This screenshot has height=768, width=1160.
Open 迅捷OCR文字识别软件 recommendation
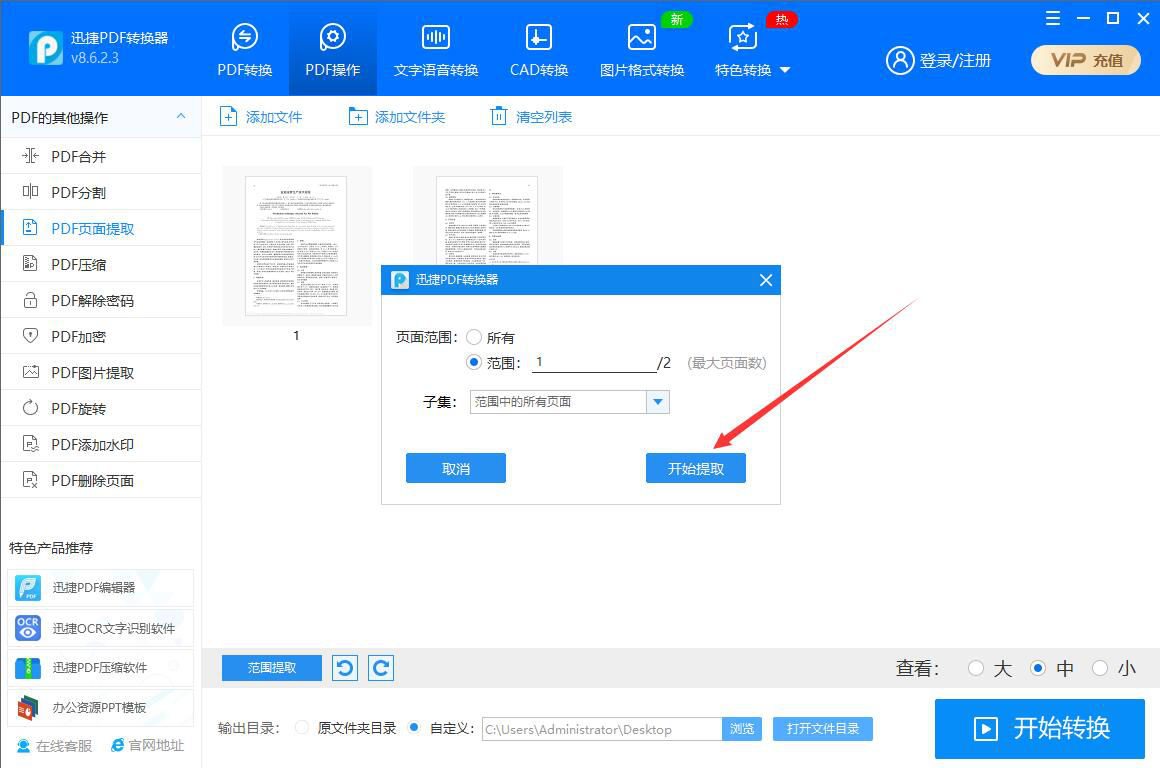click(x=101, y=628)
